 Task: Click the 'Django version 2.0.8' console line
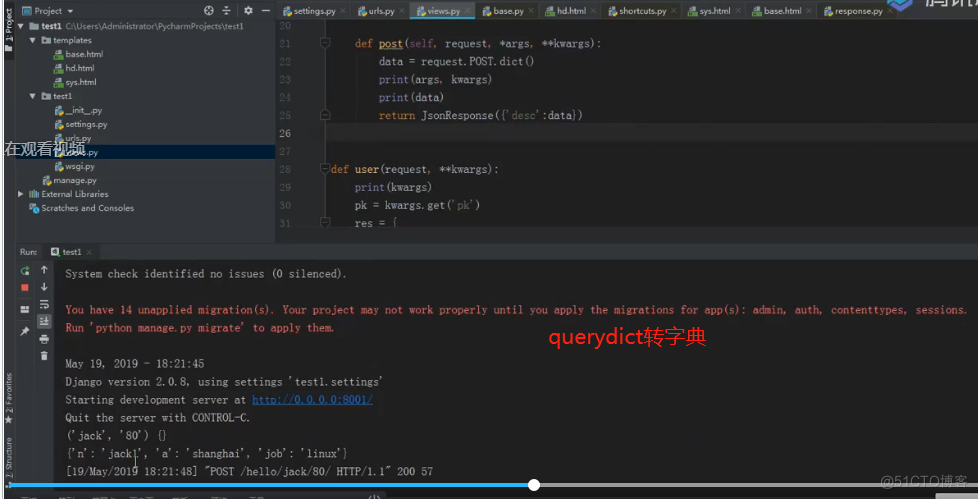(224, 382)
